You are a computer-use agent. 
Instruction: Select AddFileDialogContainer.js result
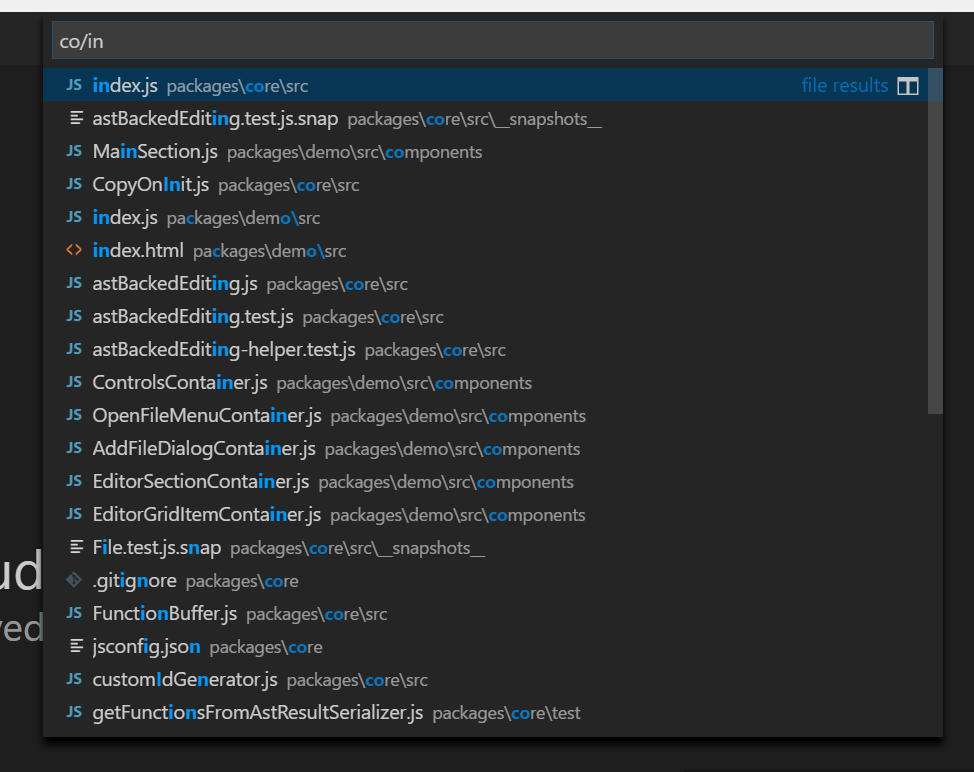(x=485, y=448)
